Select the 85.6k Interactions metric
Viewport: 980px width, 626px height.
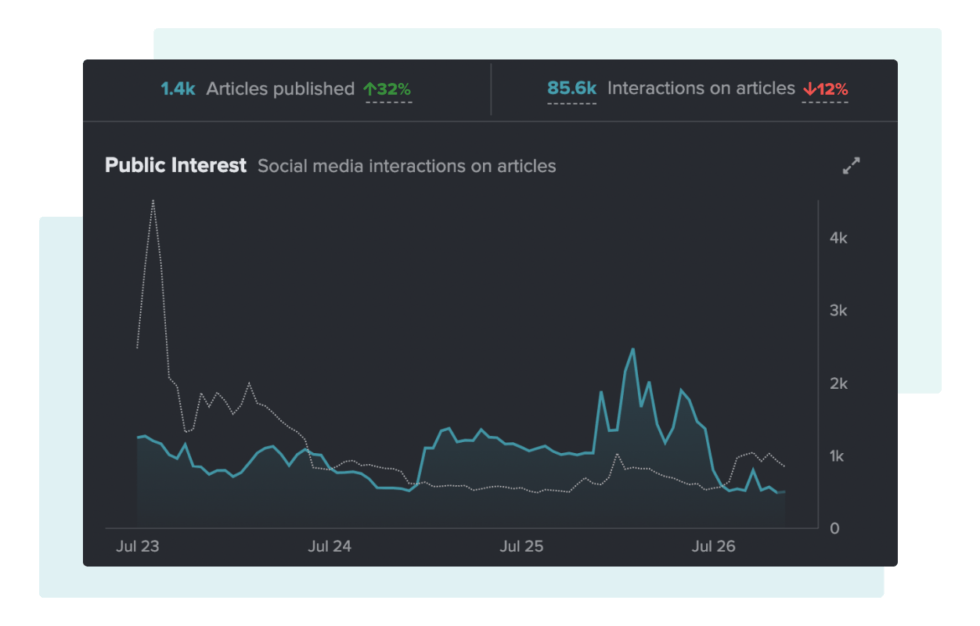click(571, 88)
